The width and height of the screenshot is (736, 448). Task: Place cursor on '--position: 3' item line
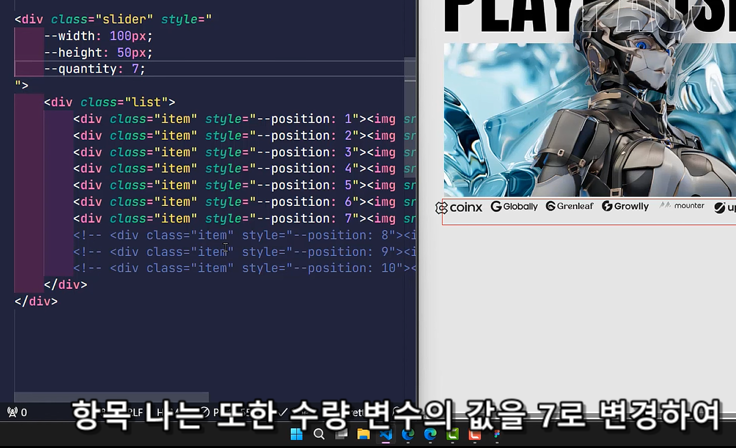[244, 152]
